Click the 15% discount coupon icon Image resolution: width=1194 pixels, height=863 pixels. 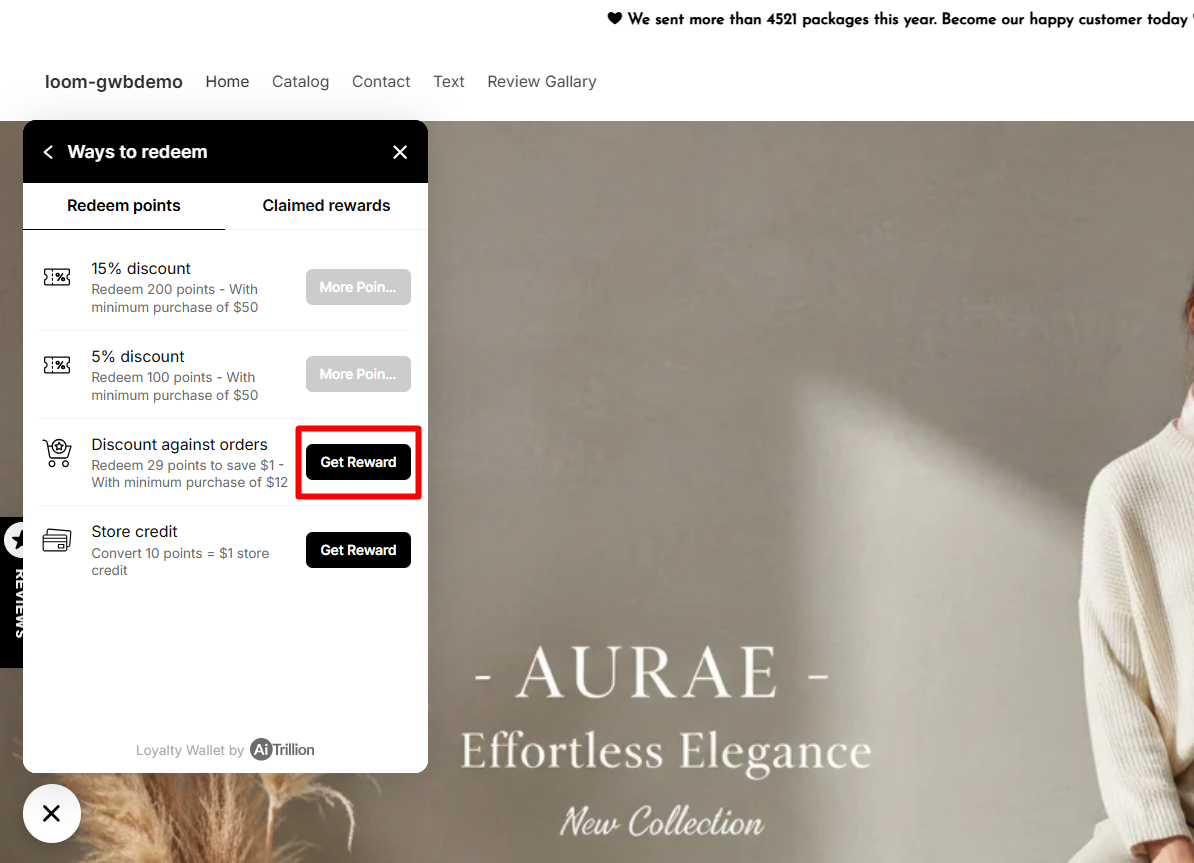click(x=57, y=277)
